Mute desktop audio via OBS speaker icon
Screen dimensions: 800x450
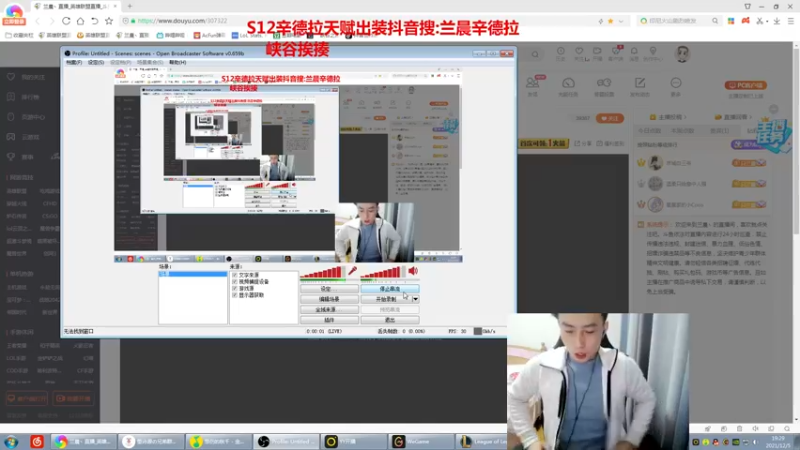click(413, 271)
